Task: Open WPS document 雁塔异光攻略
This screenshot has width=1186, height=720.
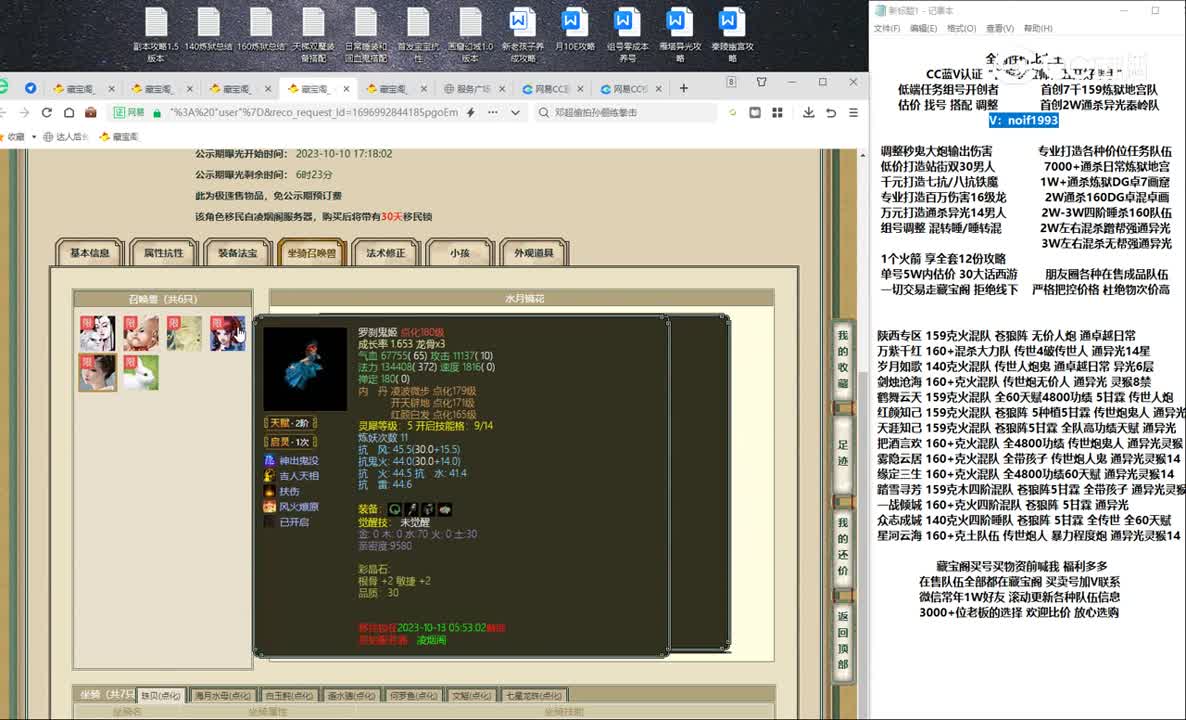Action: (679, 35)
